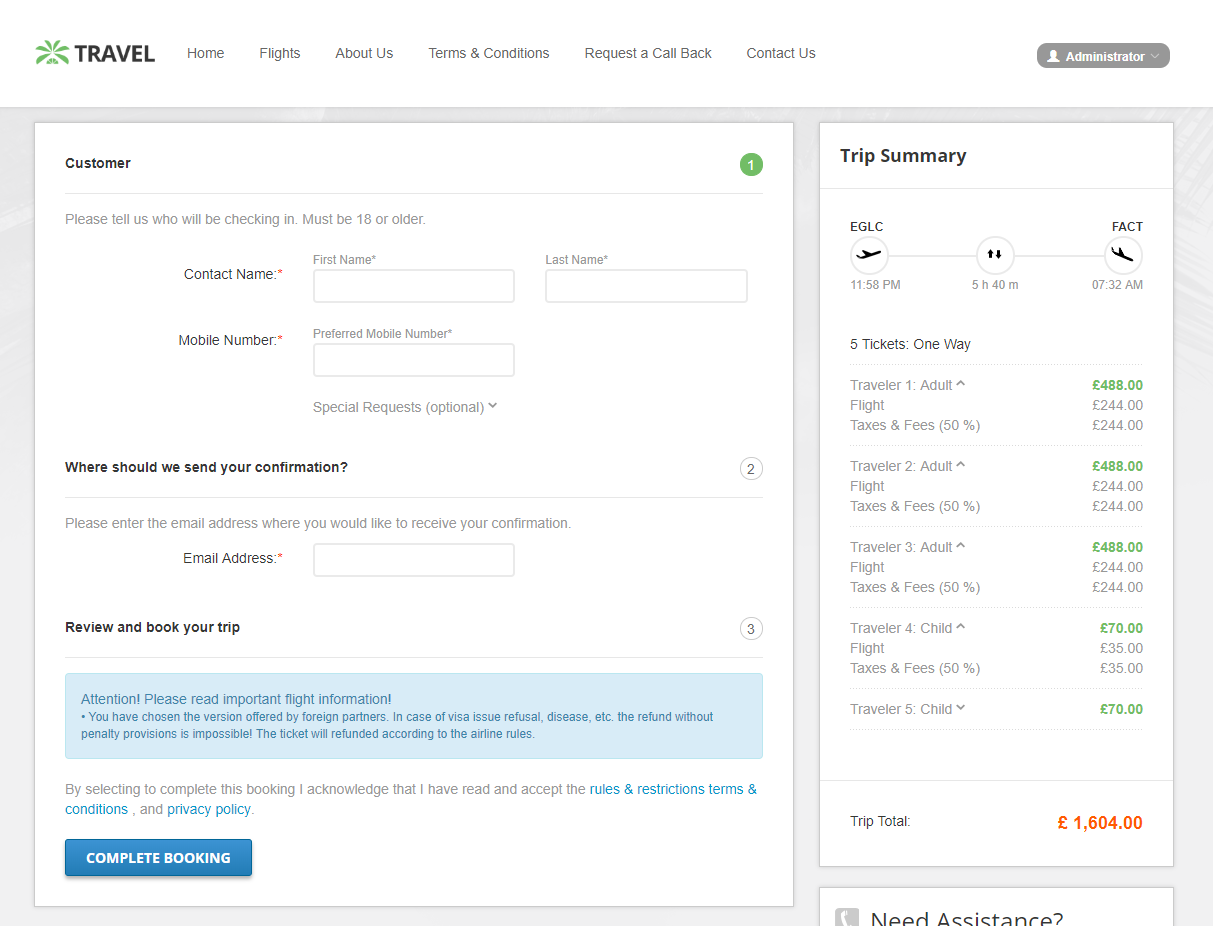The width and height of the screenshot is (1213, 926).
Task: Click the Preferred Mobile Number field
Action: pyautogui.click(x=413, y=360)
